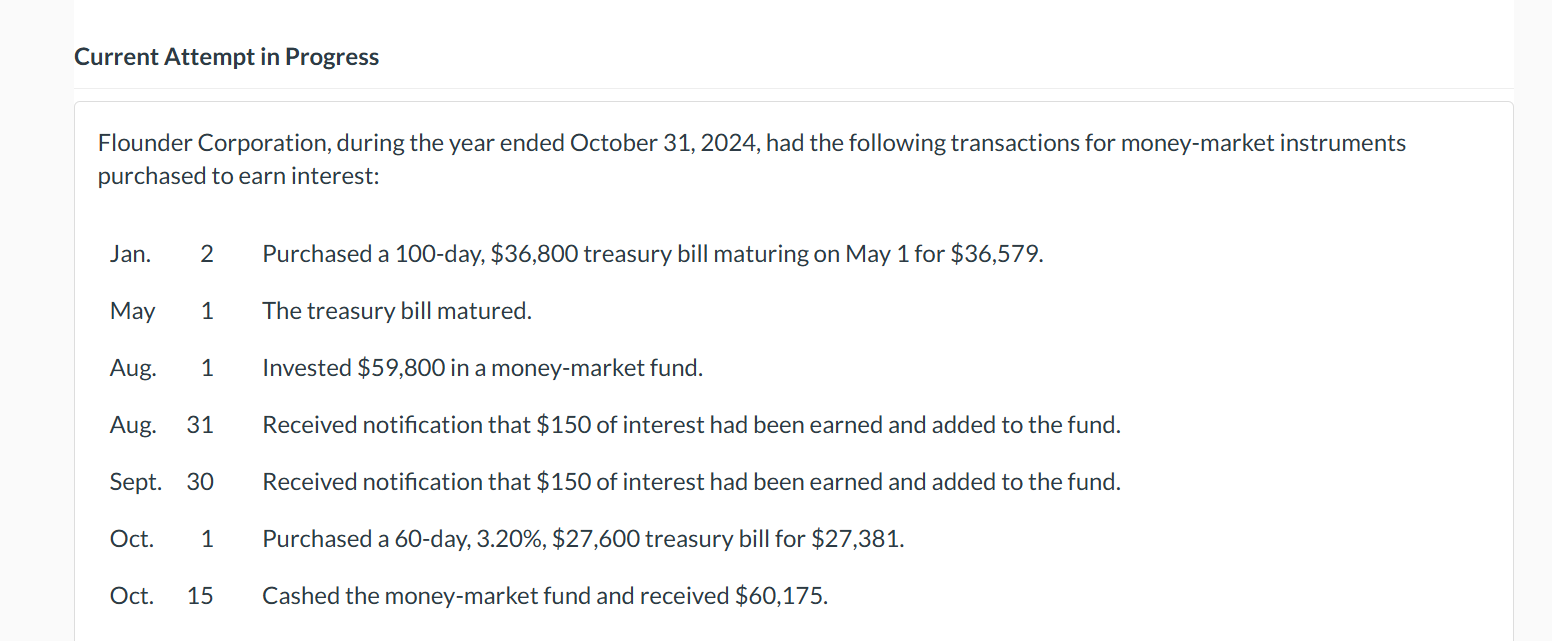Viewport: 1552px width, 641px height.
Task: Click the Current Attempt in Progress heading
Action: 226,57
